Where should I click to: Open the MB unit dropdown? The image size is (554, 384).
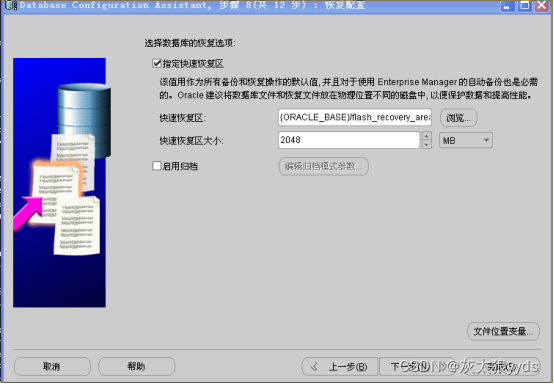coord(466,141)
